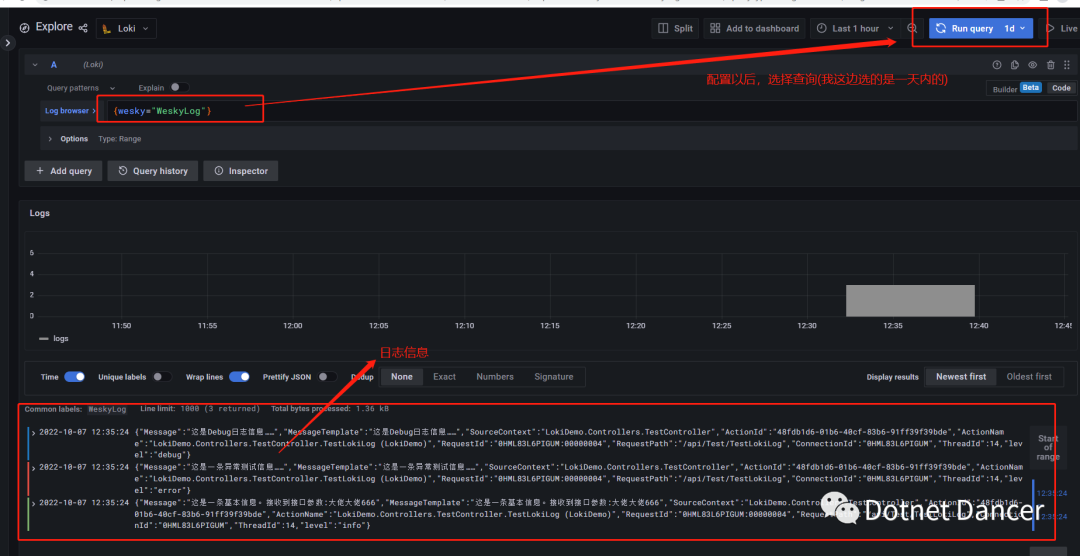Open the Loki data source picker
This screenshot has height=556, width=1080.
coord(126,28)
